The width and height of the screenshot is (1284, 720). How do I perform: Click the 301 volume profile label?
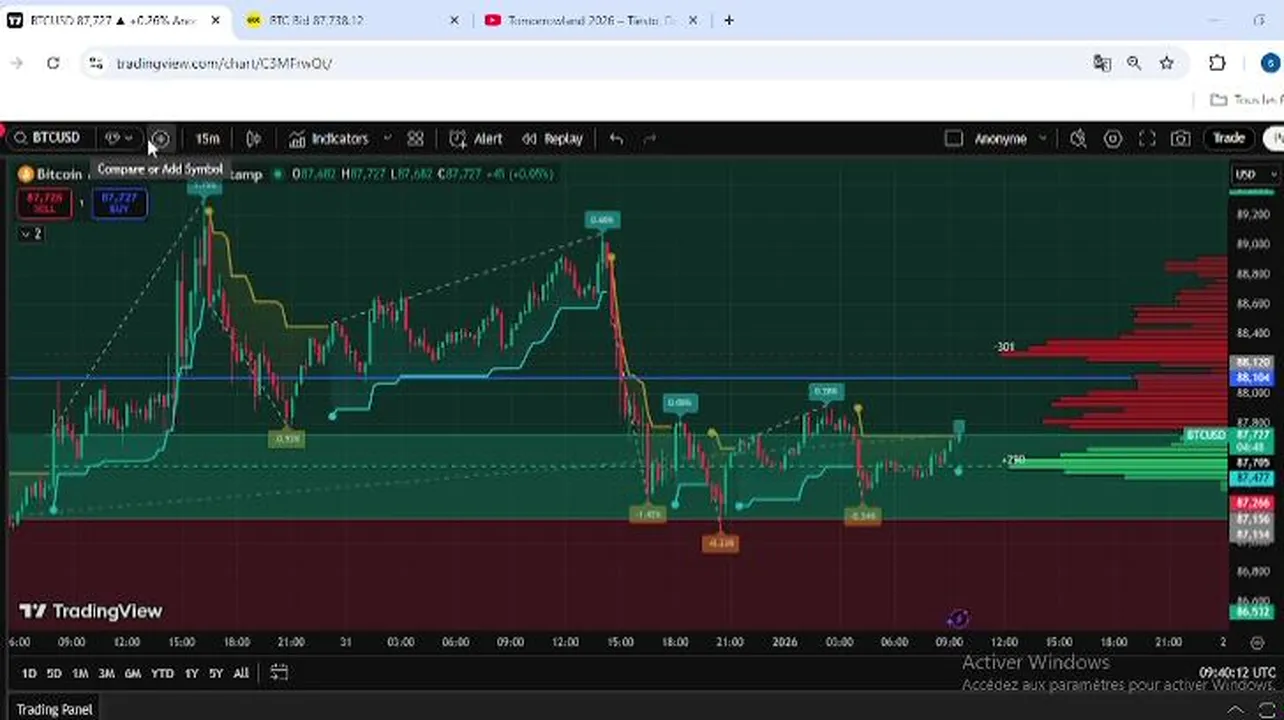[1005, 347]
